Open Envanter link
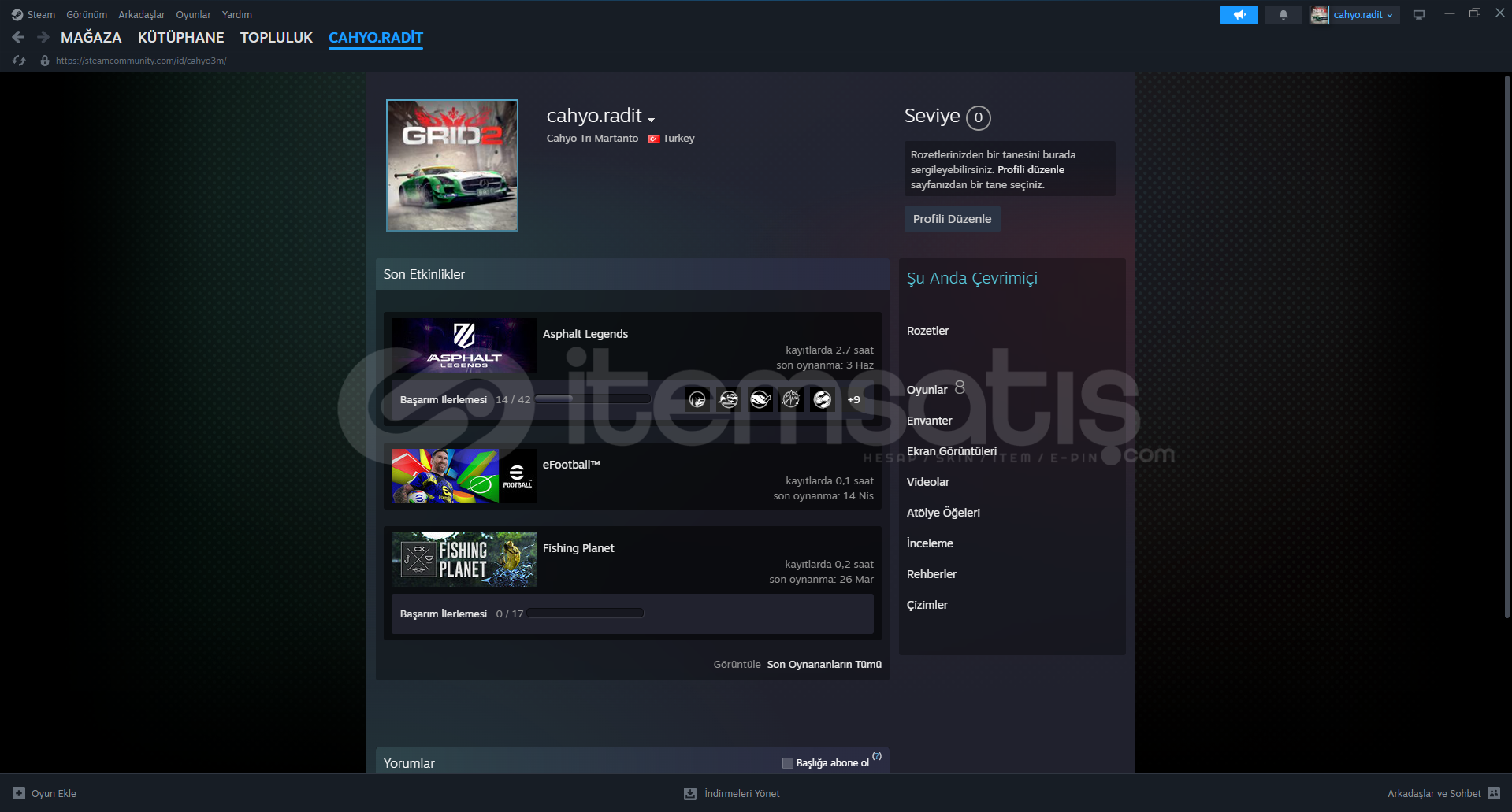 tap(930, 421)
